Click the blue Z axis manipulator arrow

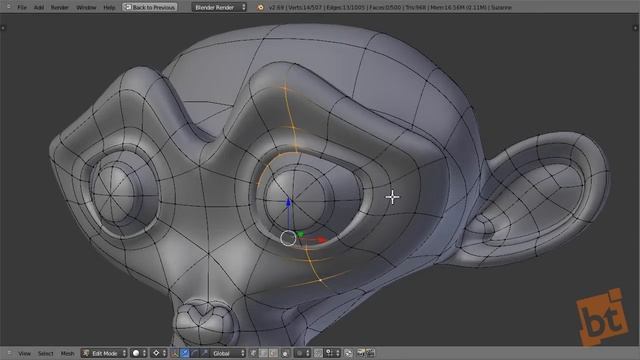tap(289, 202)
